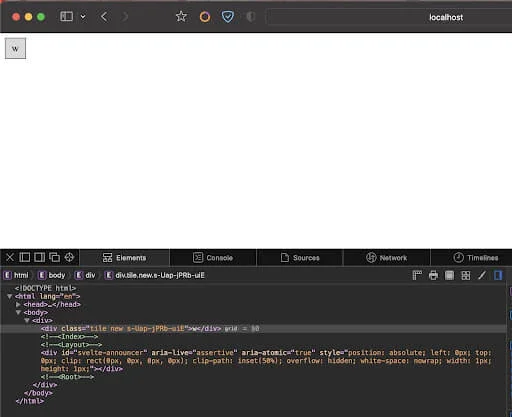Screen dimensions: 512x417
Task: Start the element selection crosshair tool
Action: coord(69,257)
